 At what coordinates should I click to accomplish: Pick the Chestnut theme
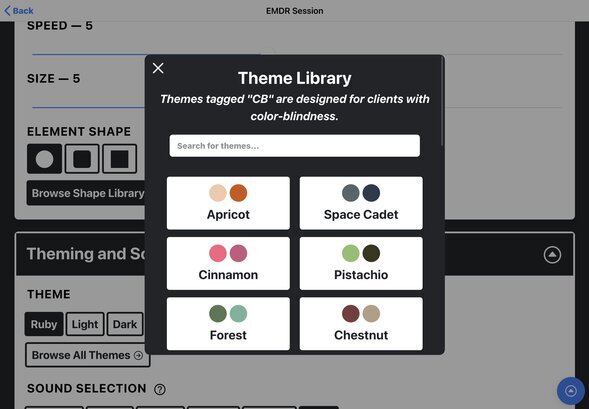[361, 324]
